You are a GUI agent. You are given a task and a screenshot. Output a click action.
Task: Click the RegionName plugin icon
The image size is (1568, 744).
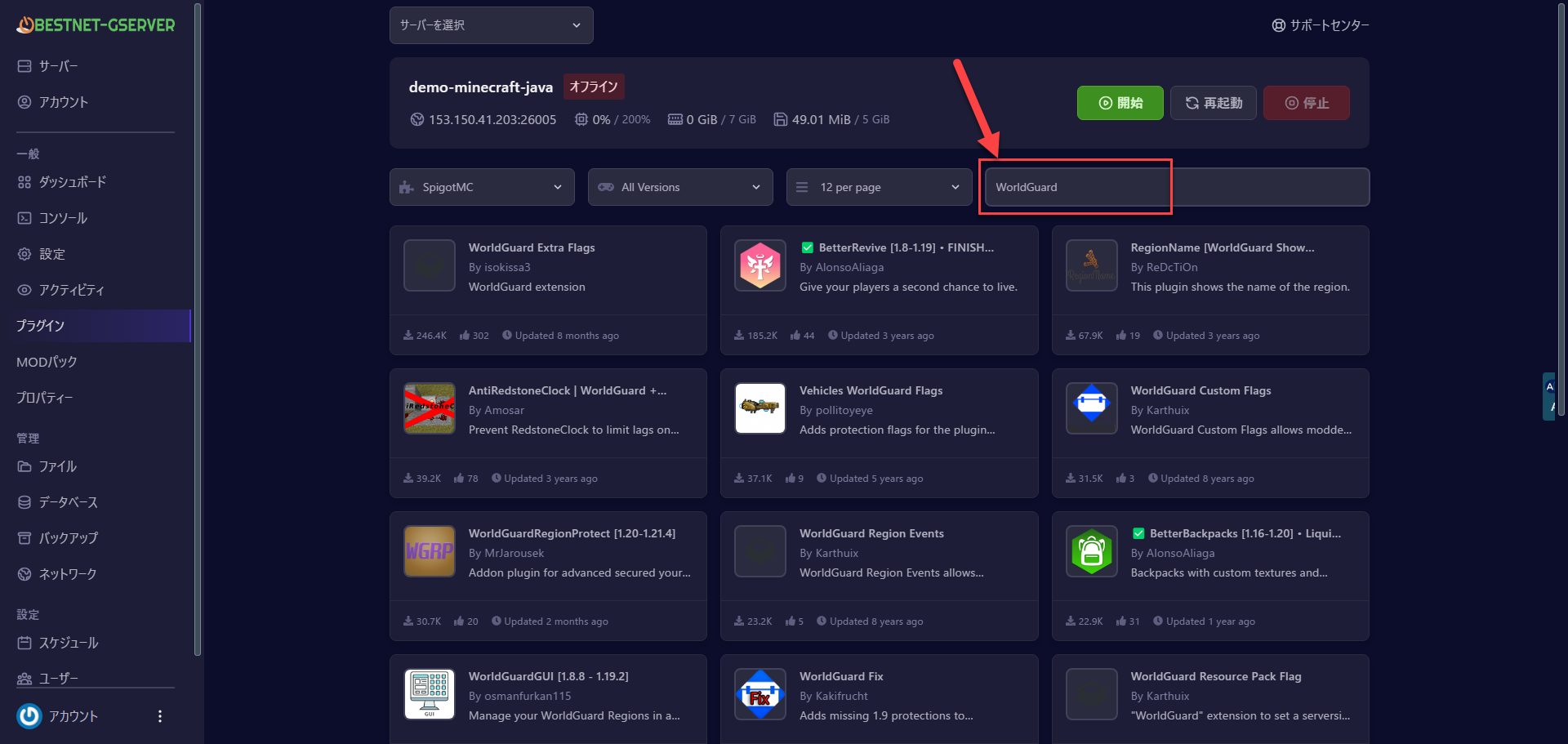[1092, 265]
